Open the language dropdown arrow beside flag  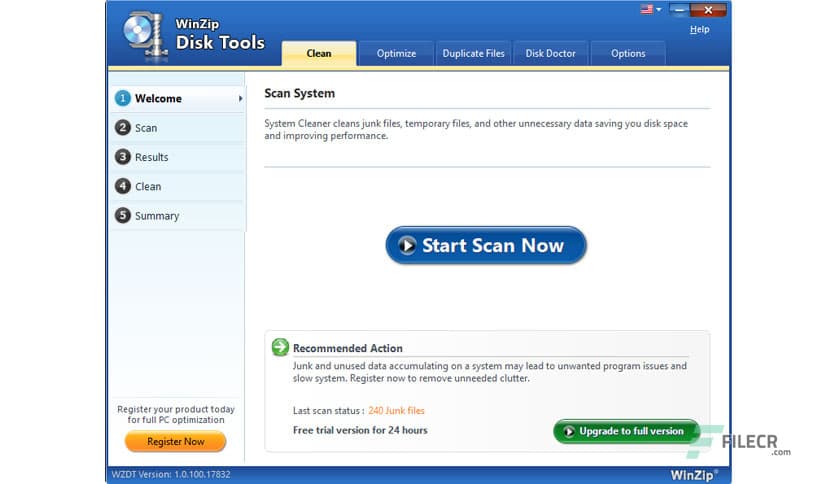(658, 10)
